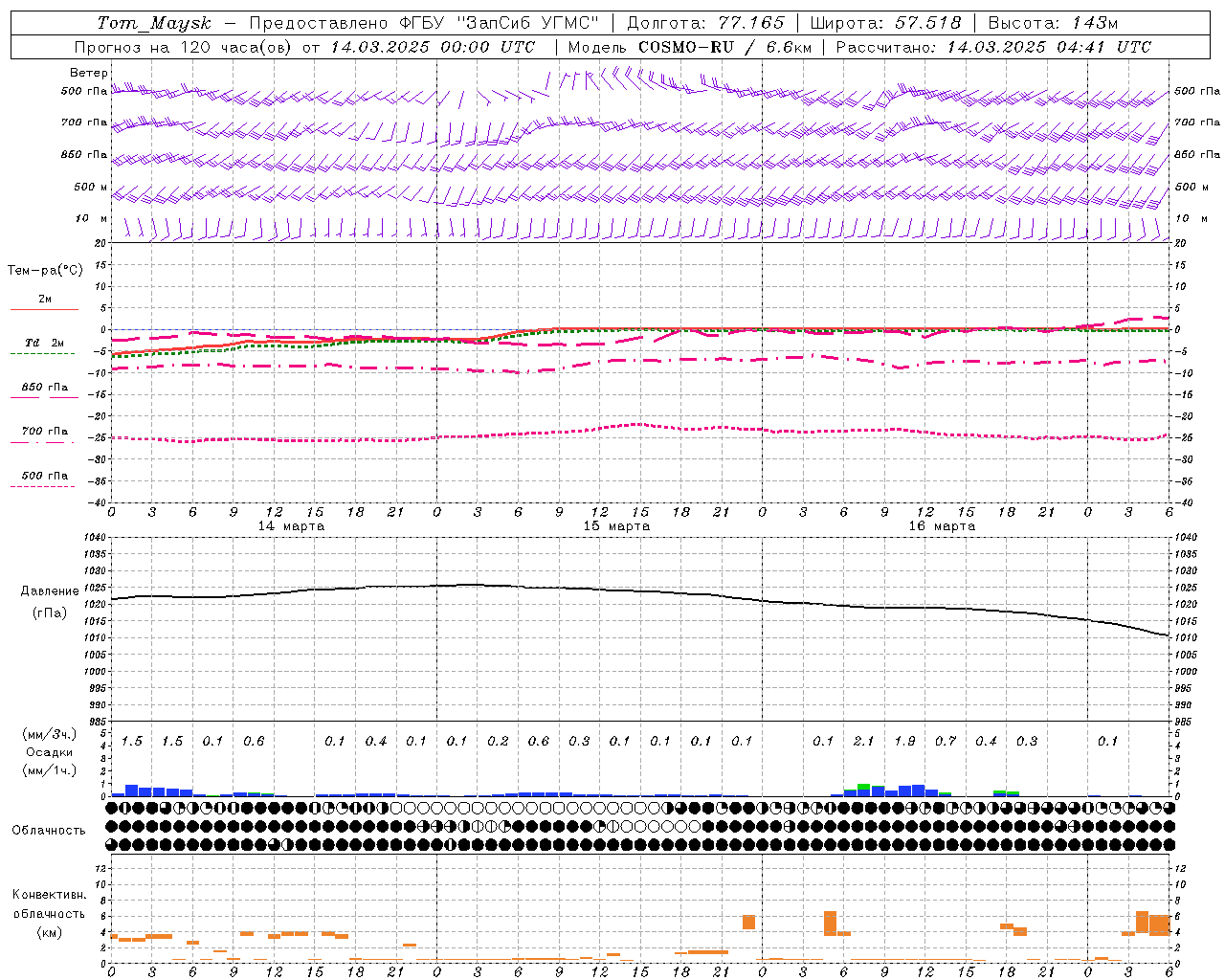Click the Облачность row label

(x=49, y=831)
